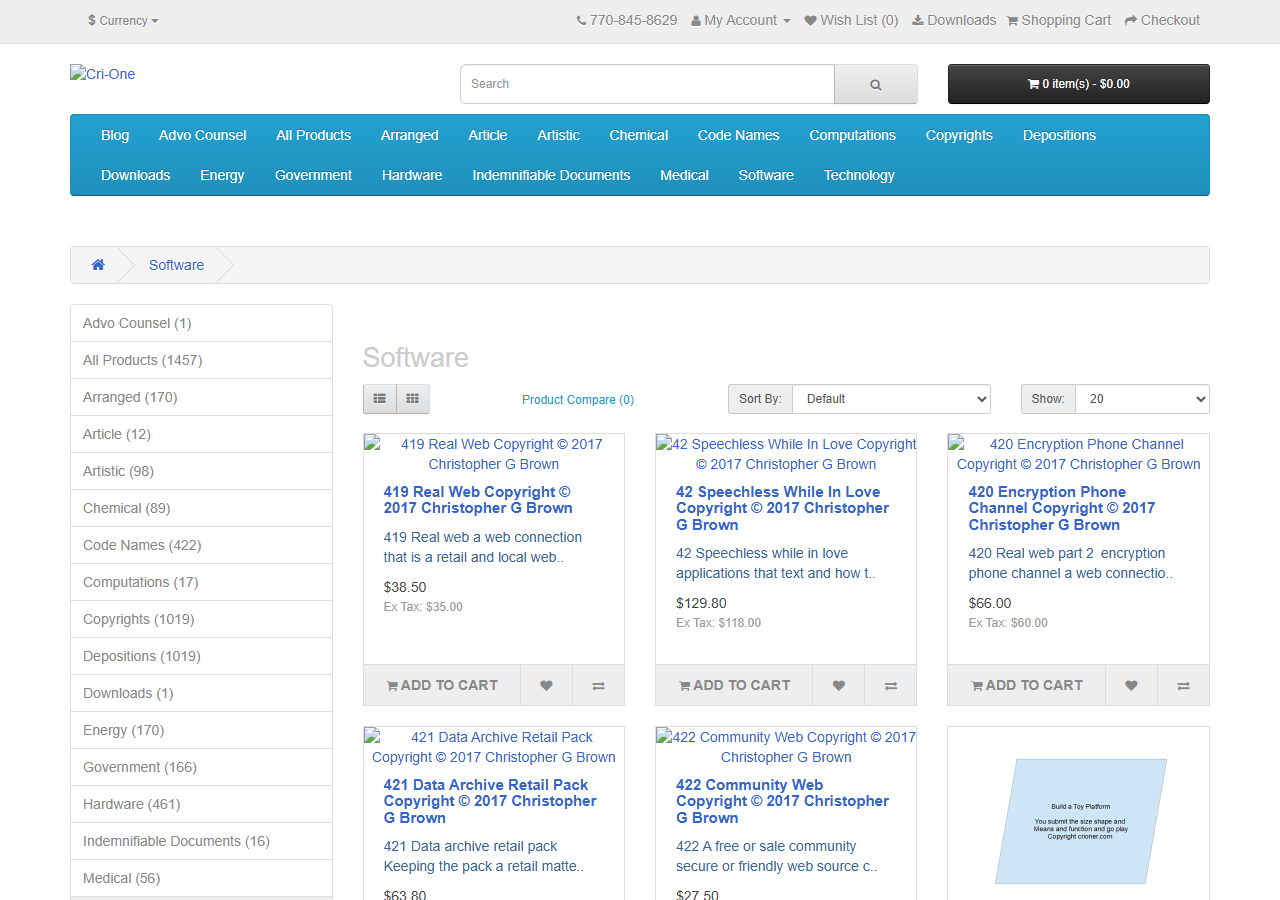The height and width of the screenshot is (900, 1280).
Task: Open Shopping Cart link in top bar
Action: (x=1058, y=20)
